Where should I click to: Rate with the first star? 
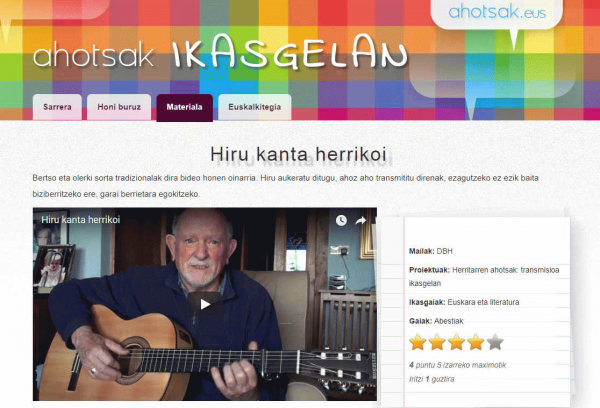point(418,342)
